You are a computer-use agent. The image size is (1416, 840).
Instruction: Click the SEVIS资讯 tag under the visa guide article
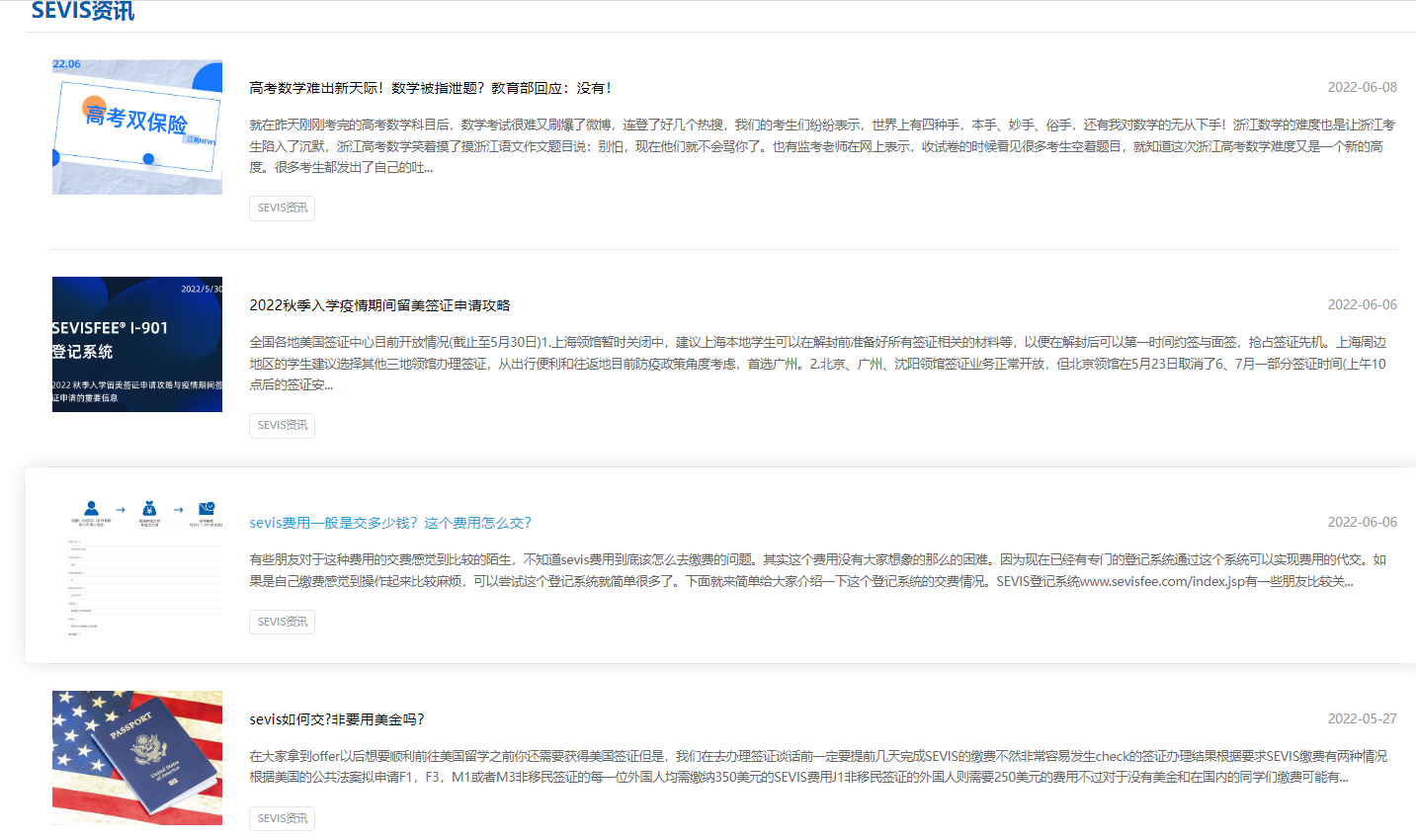coord(282,425)
